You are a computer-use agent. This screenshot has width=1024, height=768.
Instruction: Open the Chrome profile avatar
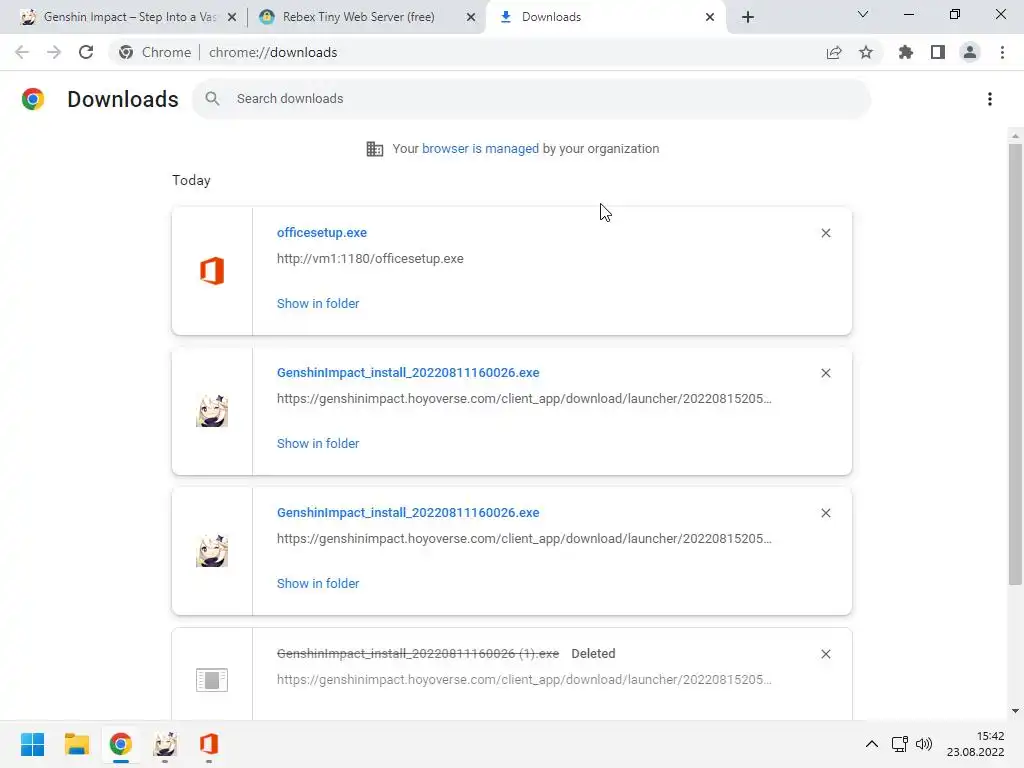coord(970,52)
